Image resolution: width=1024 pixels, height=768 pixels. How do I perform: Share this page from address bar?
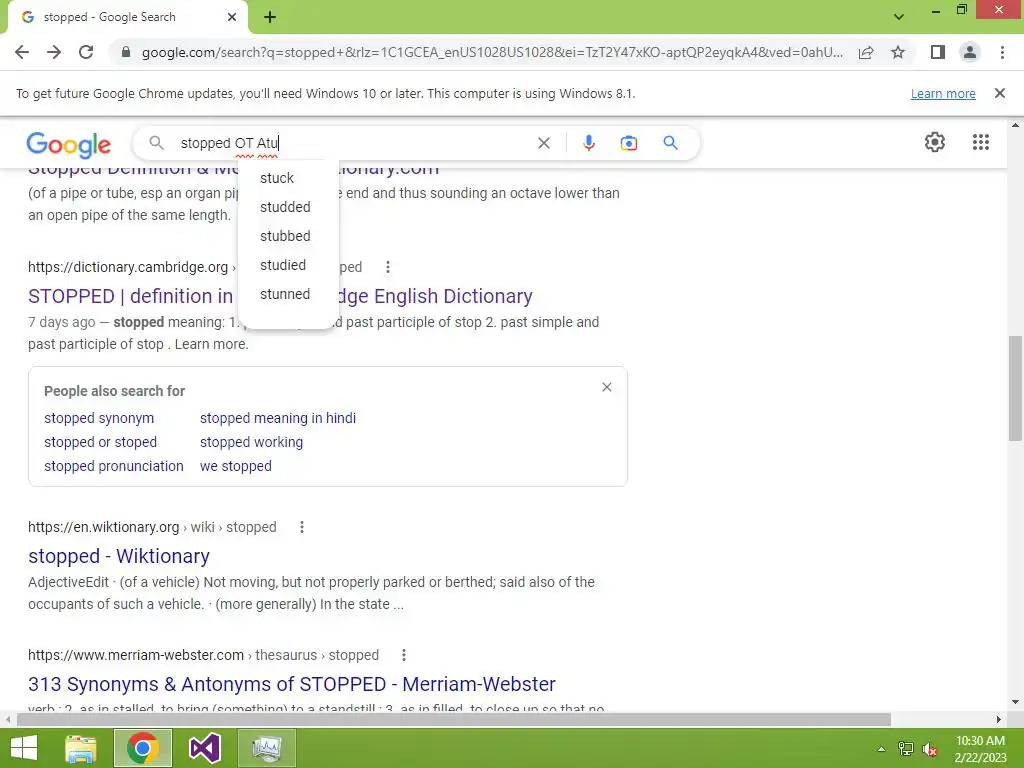pyautogui.click(x=866, y=52)
